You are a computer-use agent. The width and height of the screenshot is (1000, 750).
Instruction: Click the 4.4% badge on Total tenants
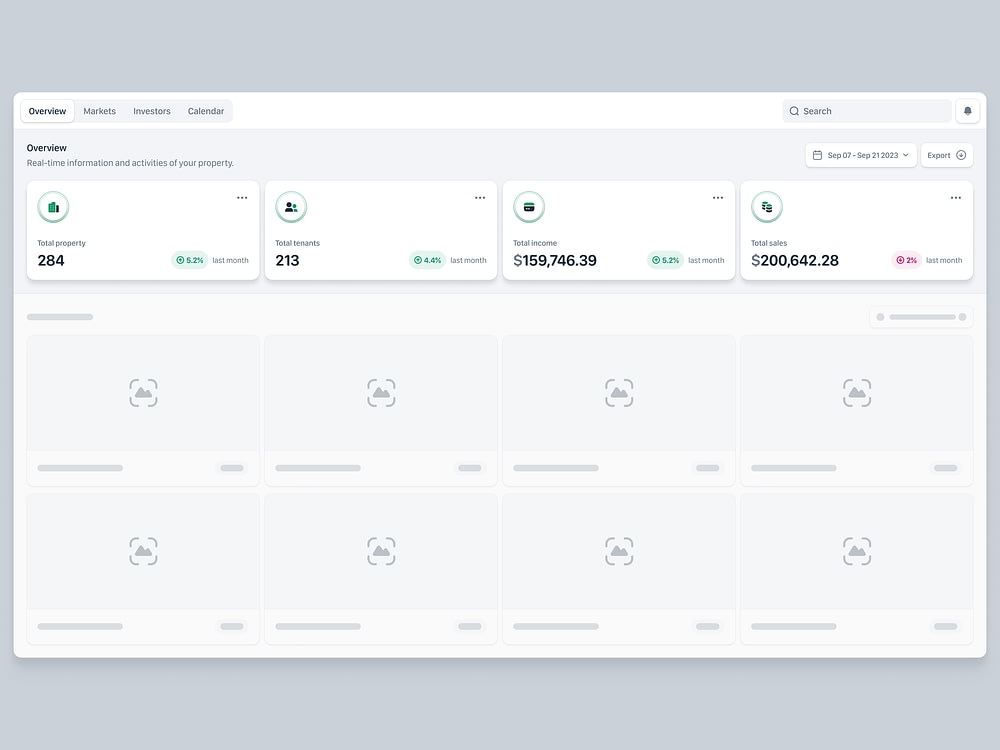click(x=427, y=260)
